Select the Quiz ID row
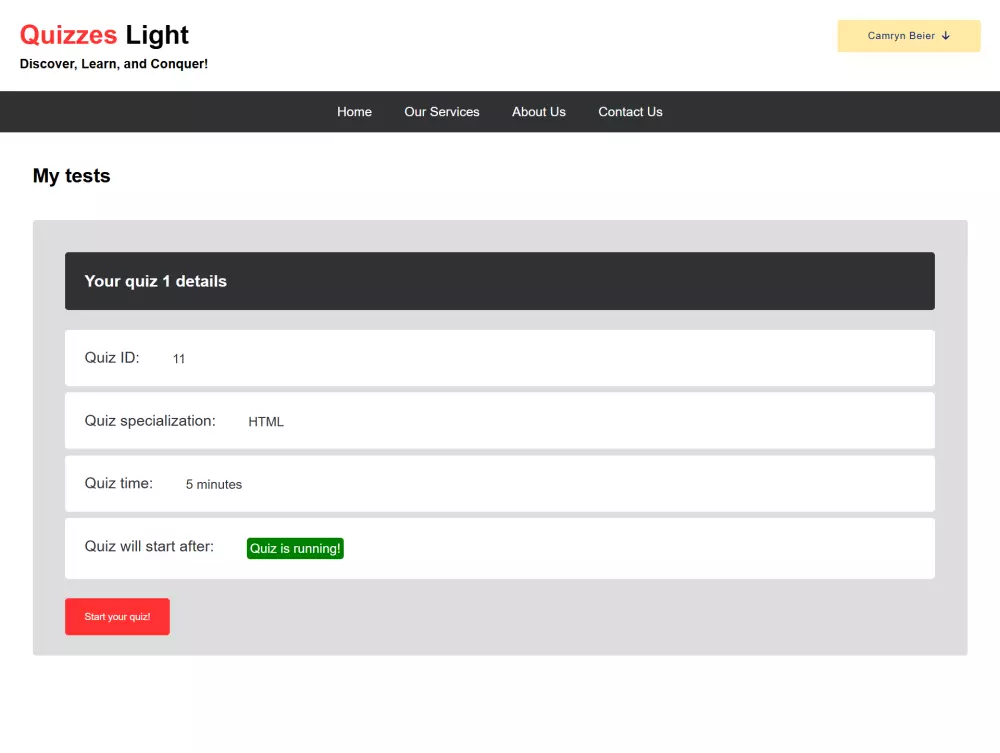The height and width of the screenshot is (753, 1000). pos(500,357)
